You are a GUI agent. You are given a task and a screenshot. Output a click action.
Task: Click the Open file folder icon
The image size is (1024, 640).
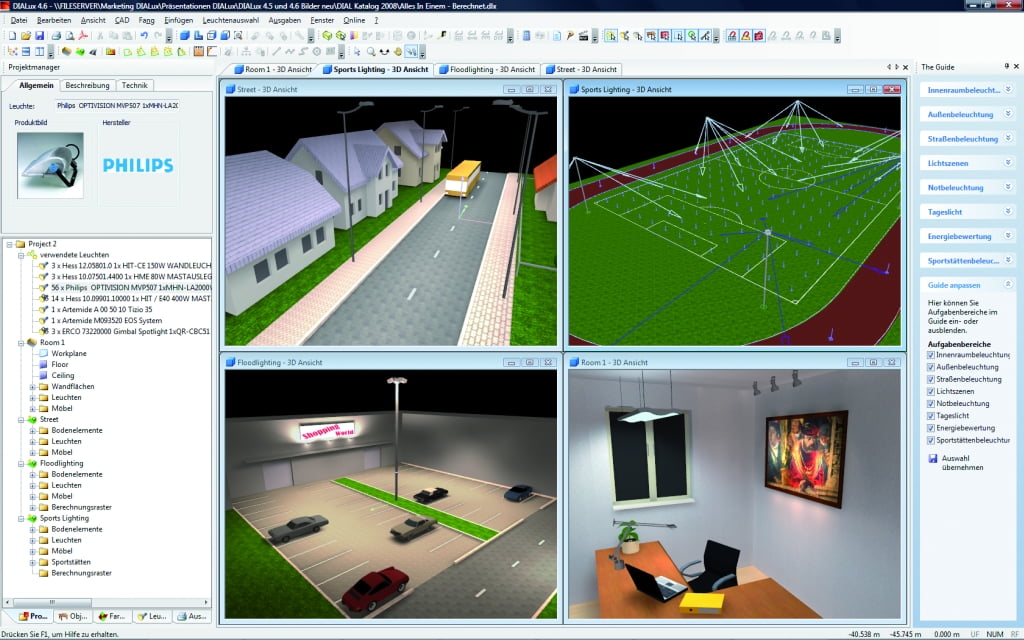coord(26,36)
